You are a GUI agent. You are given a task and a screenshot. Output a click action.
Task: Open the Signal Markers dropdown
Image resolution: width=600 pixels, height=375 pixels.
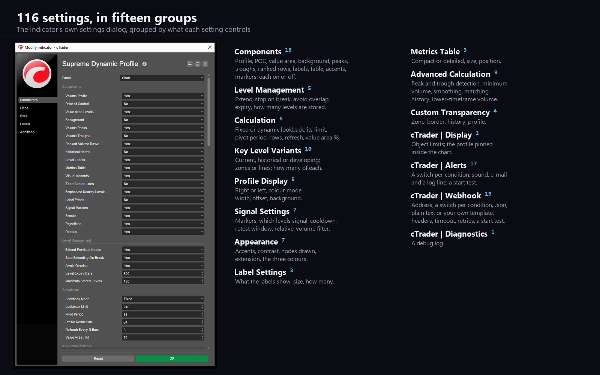(163, 208)
